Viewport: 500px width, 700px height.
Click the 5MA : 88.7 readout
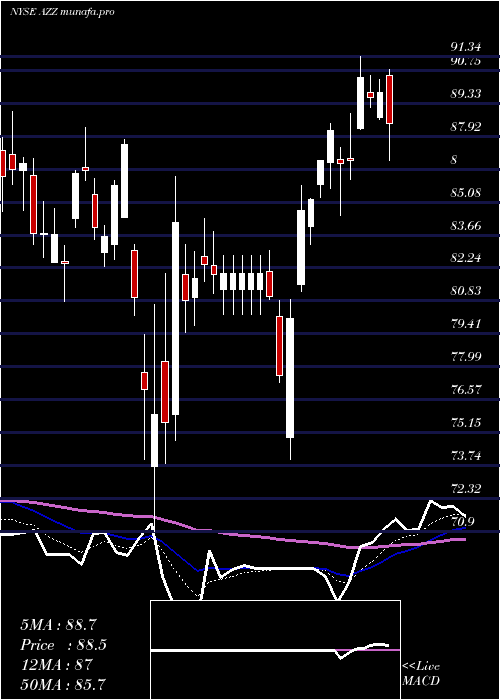pos(58,625)
